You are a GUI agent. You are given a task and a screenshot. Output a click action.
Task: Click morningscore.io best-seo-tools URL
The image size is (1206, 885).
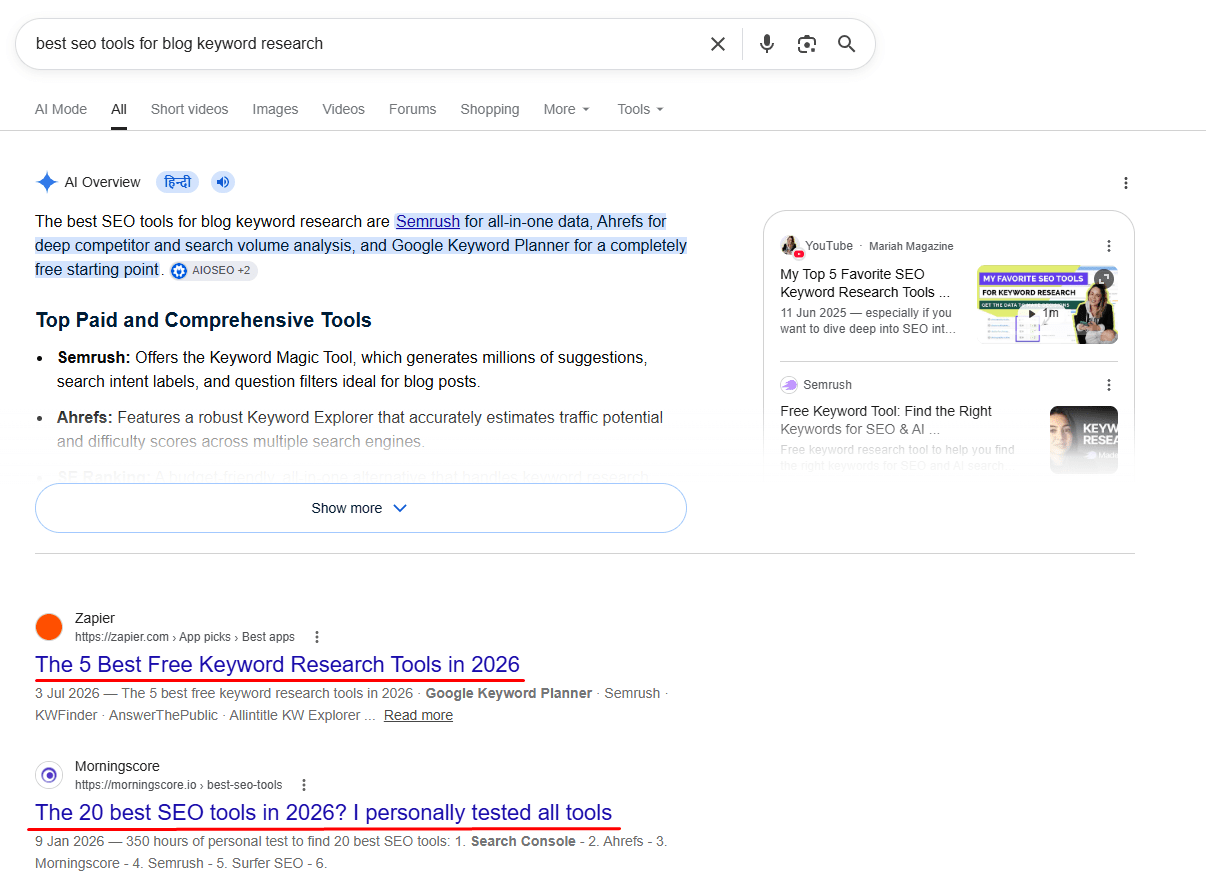coord(179,785)
